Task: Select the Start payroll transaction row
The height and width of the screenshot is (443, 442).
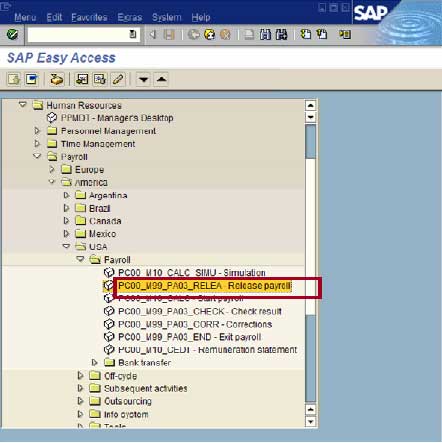Action: click(x=181, y=299)
